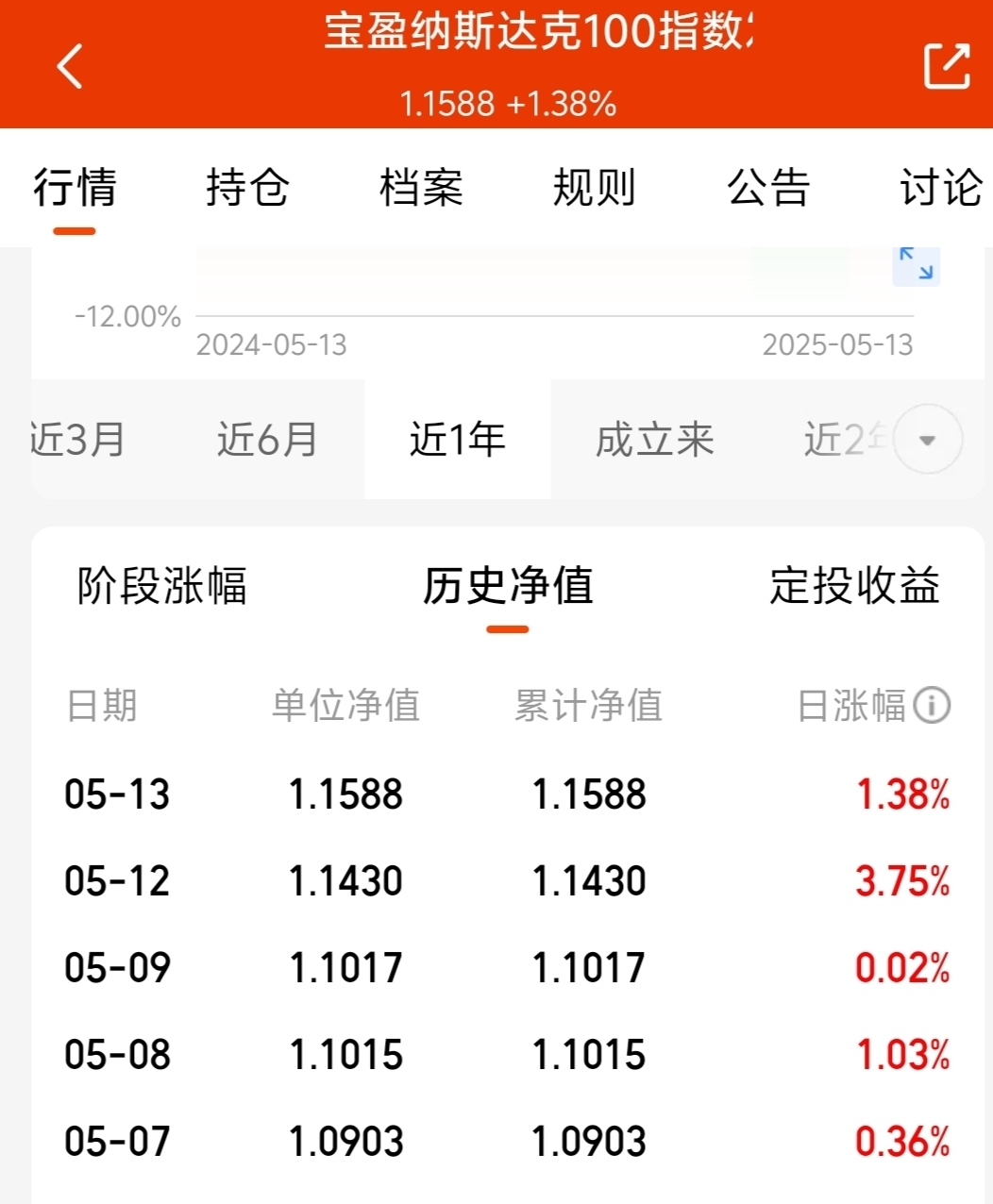The height and width of the screenshot is (1204, 993).
Task: Switch to 历史净值 section
Action: [508, 585]
